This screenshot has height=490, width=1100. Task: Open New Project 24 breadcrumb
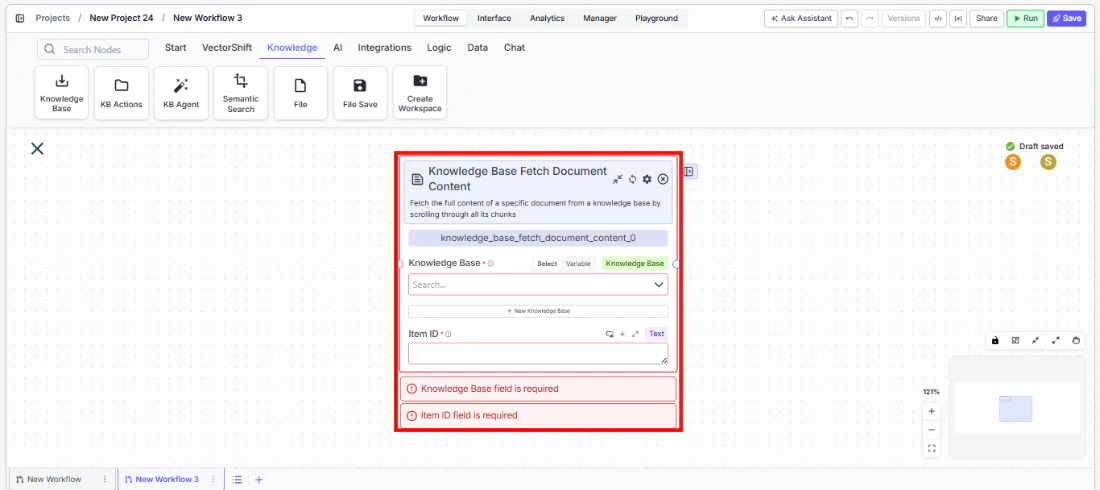coord(121,18)
